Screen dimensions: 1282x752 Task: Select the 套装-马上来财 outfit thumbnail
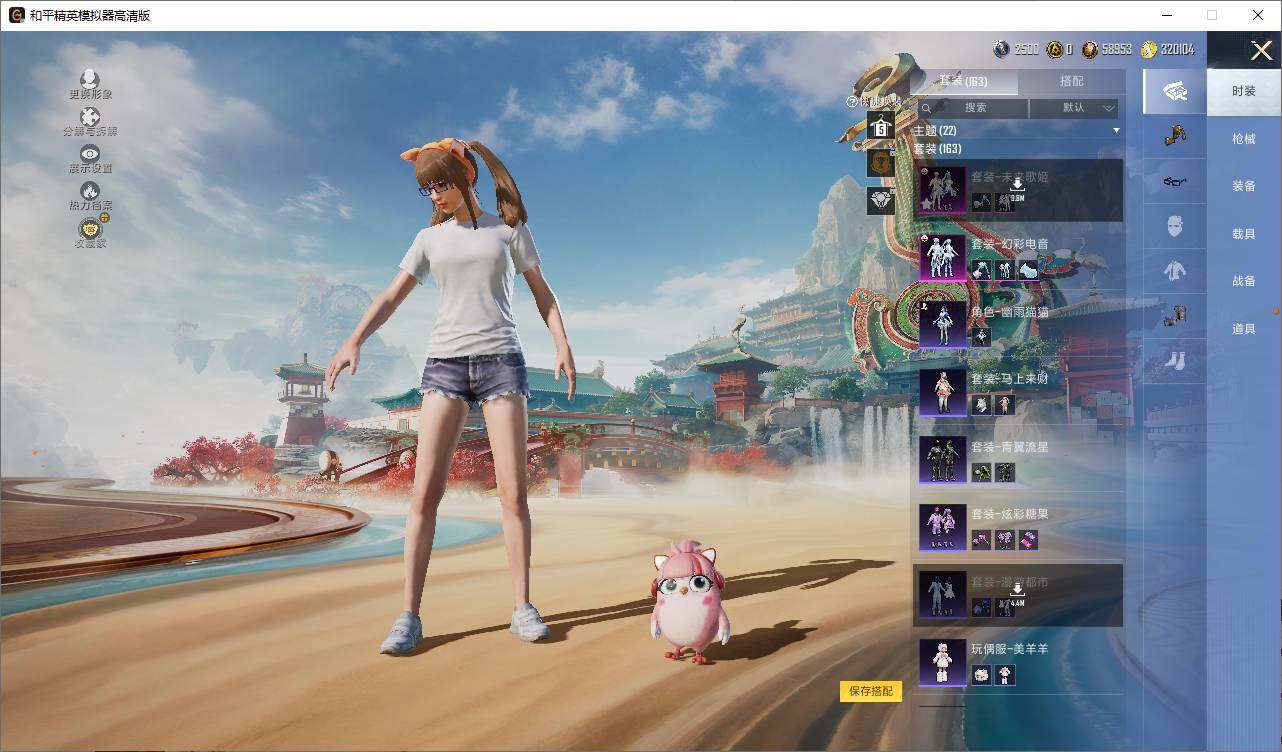(942, 392)
